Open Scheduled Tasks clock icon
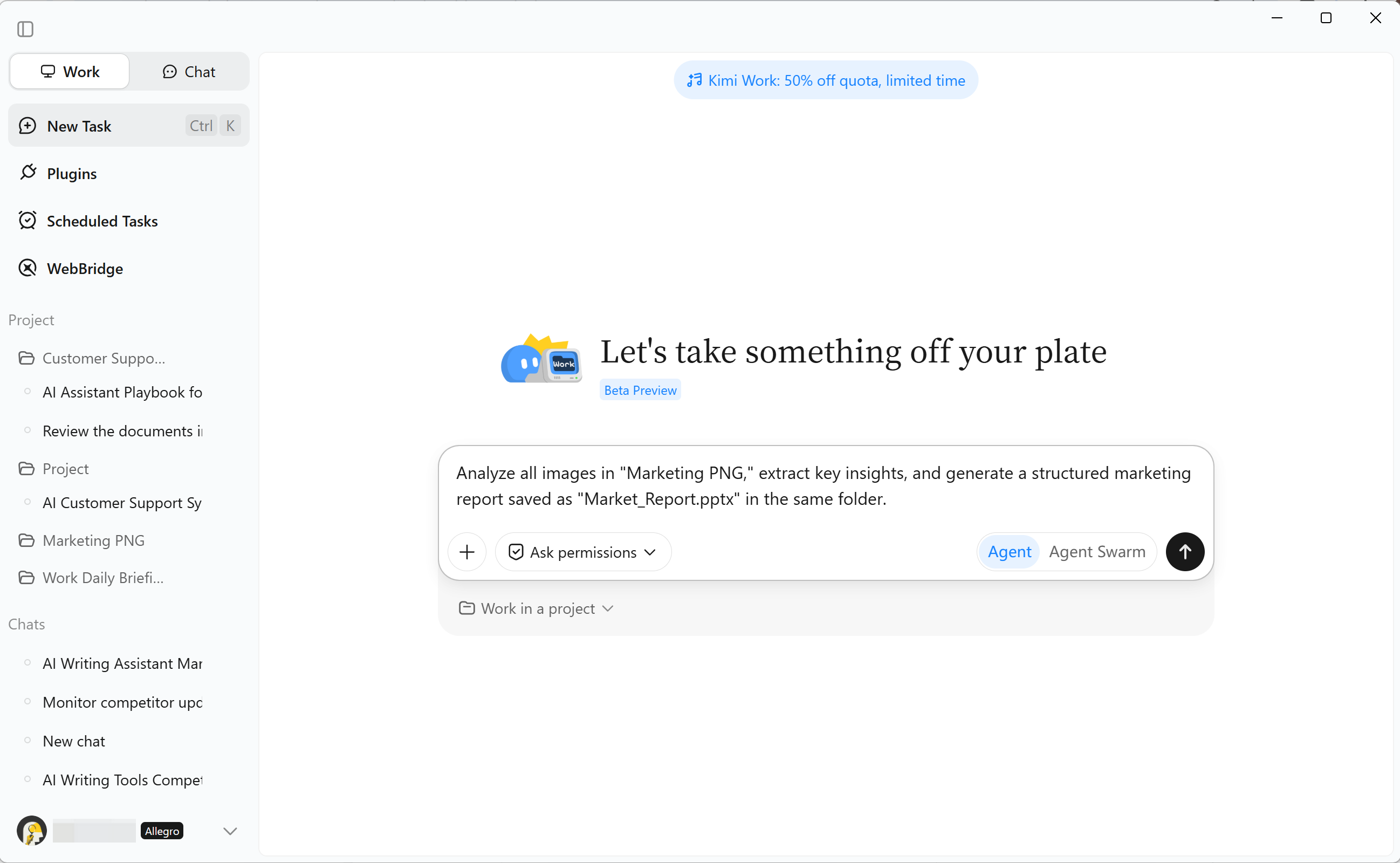 28,220
